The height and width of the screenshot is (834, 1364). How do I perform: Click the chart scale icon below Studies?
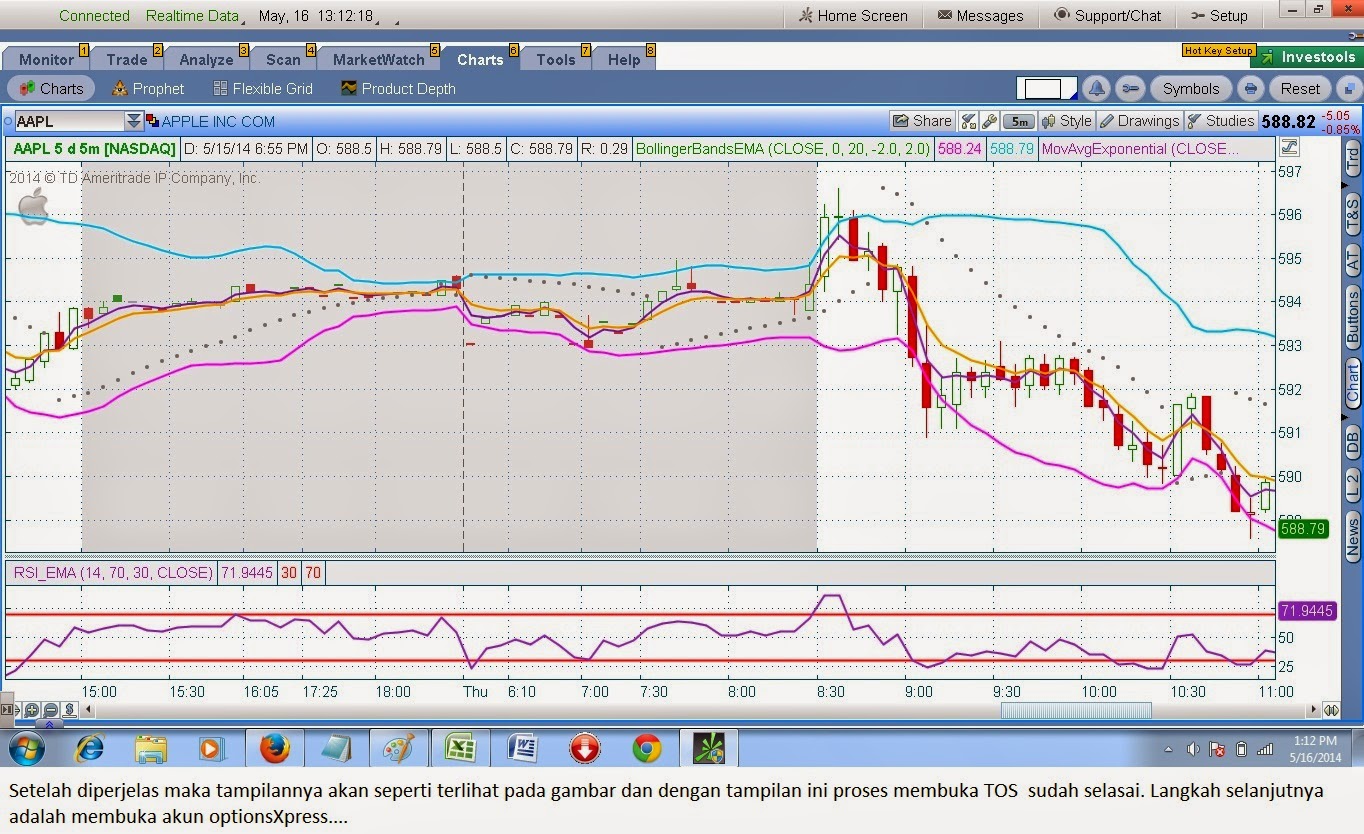1288,148
